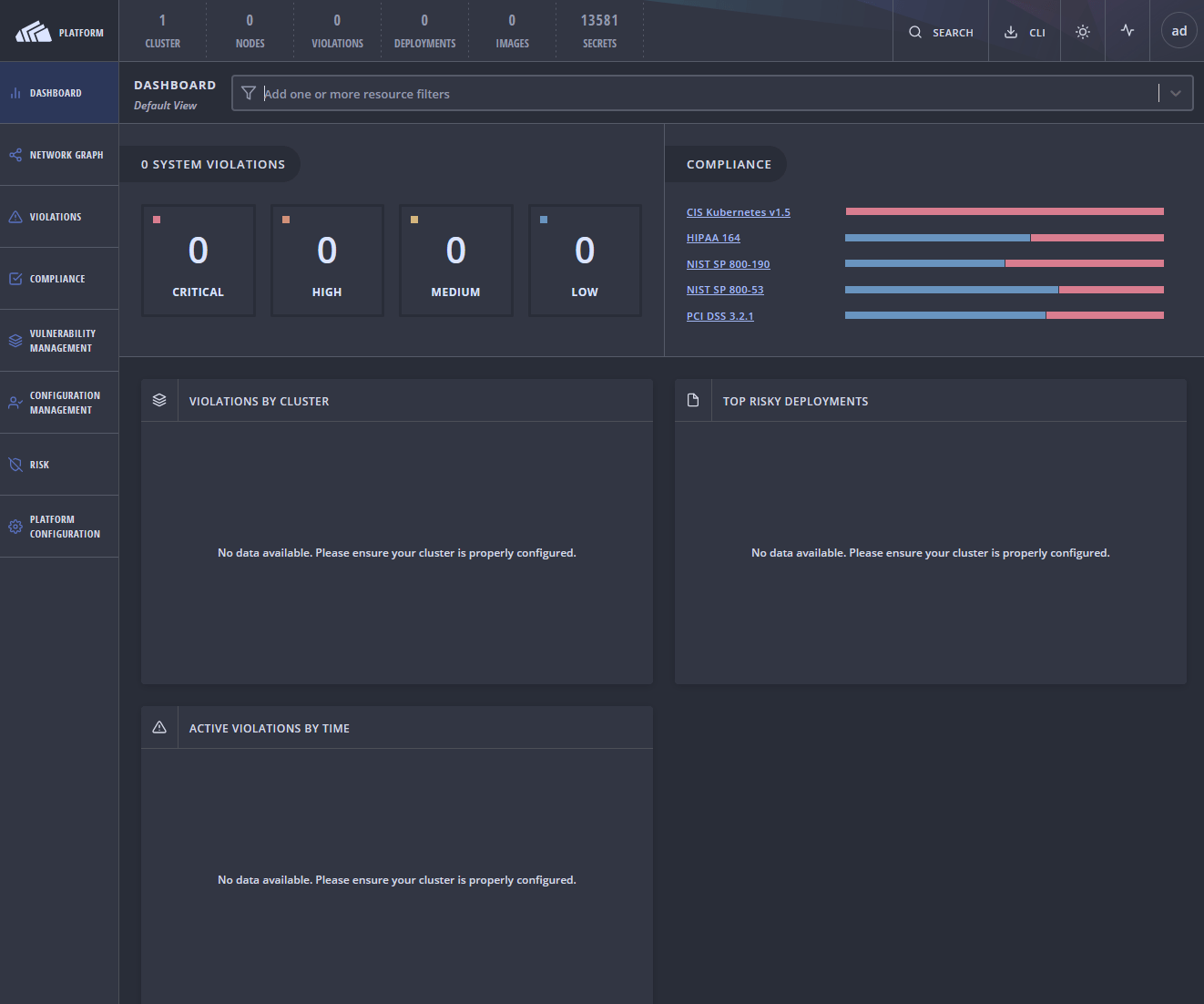Follow the NIST SP 800-190 link
Screen dimensions: 1204x1004
coord(729,264)
